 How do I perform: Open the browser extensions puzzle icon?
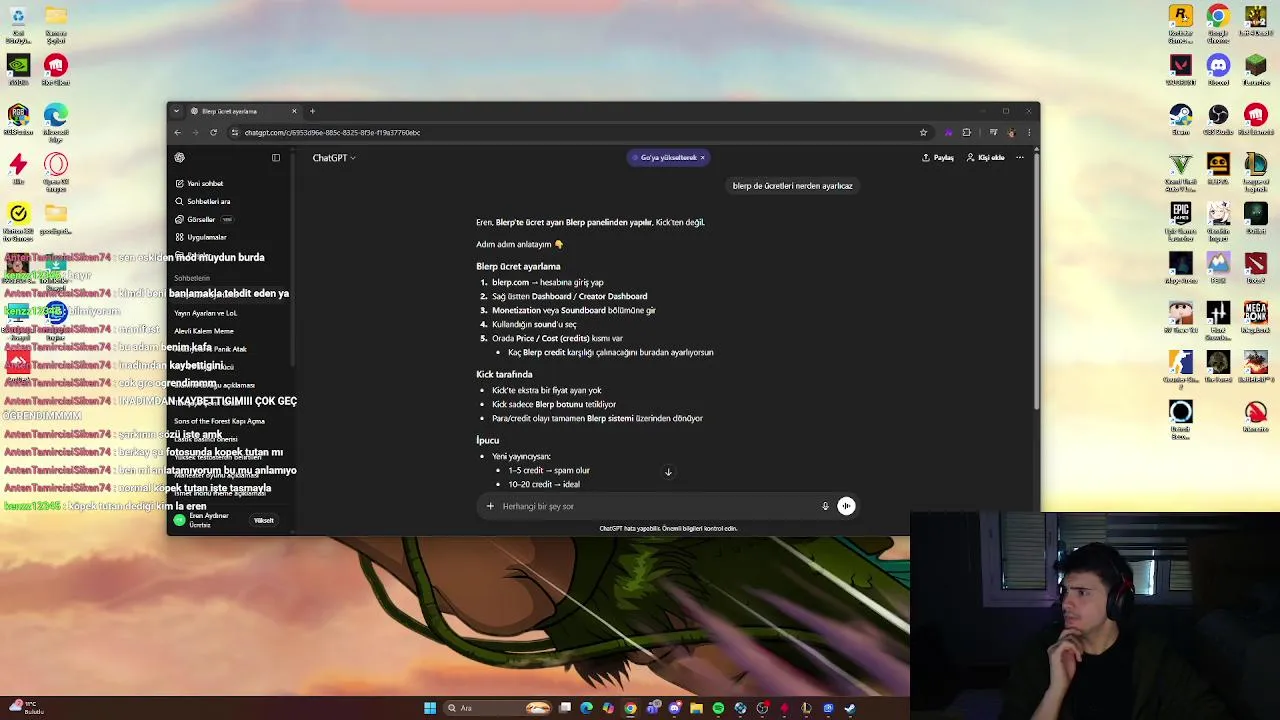[966, 132]
